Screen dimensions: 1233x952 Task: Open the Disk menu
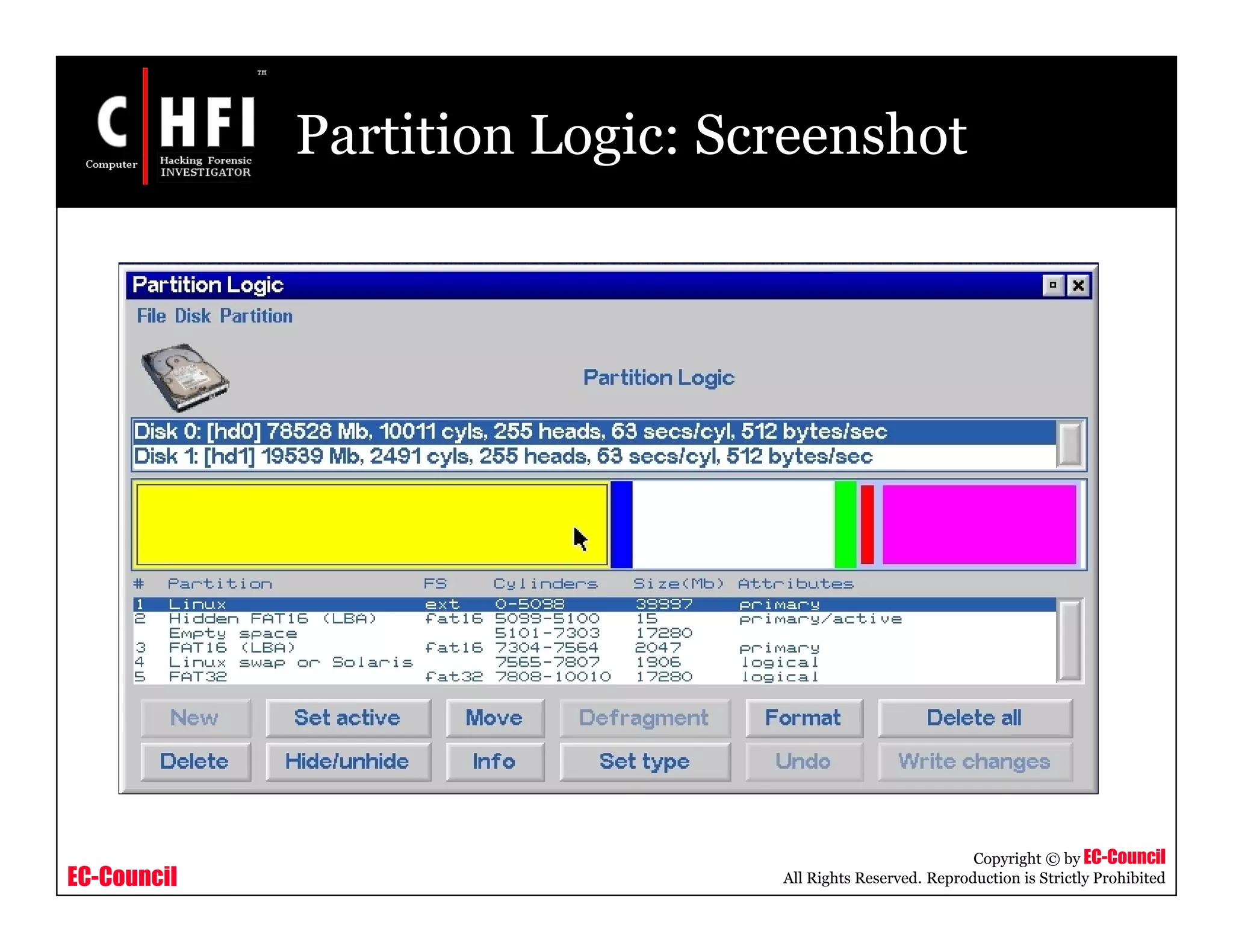(x=193, y=316)
